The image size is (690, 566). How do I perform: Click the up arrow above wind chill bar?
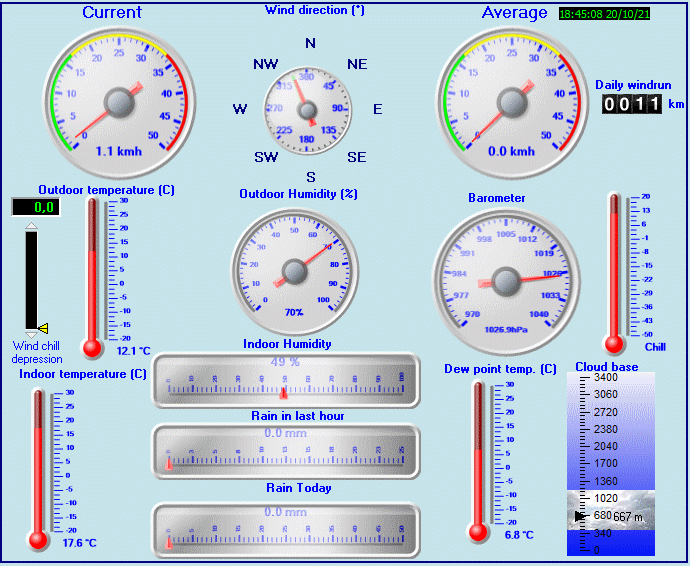[31, 227]
